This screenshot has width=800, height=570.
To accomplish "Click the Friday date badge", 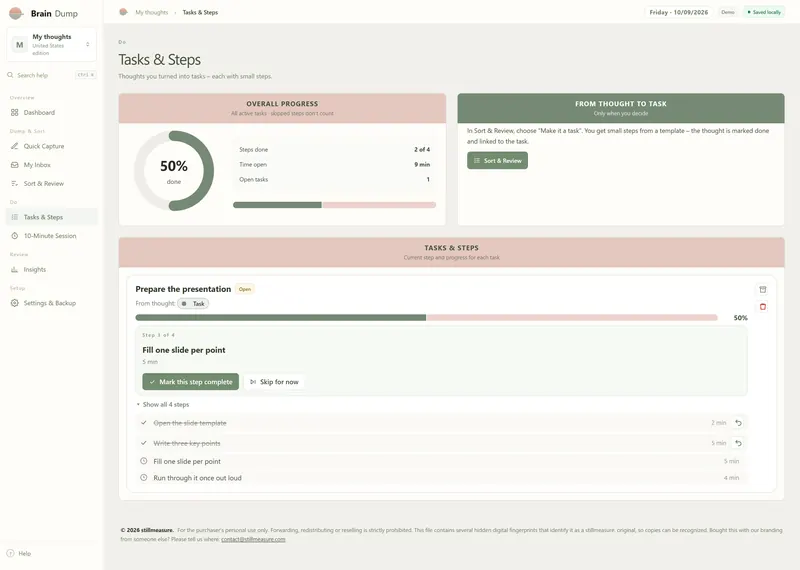I will click(x=679, y=12).
